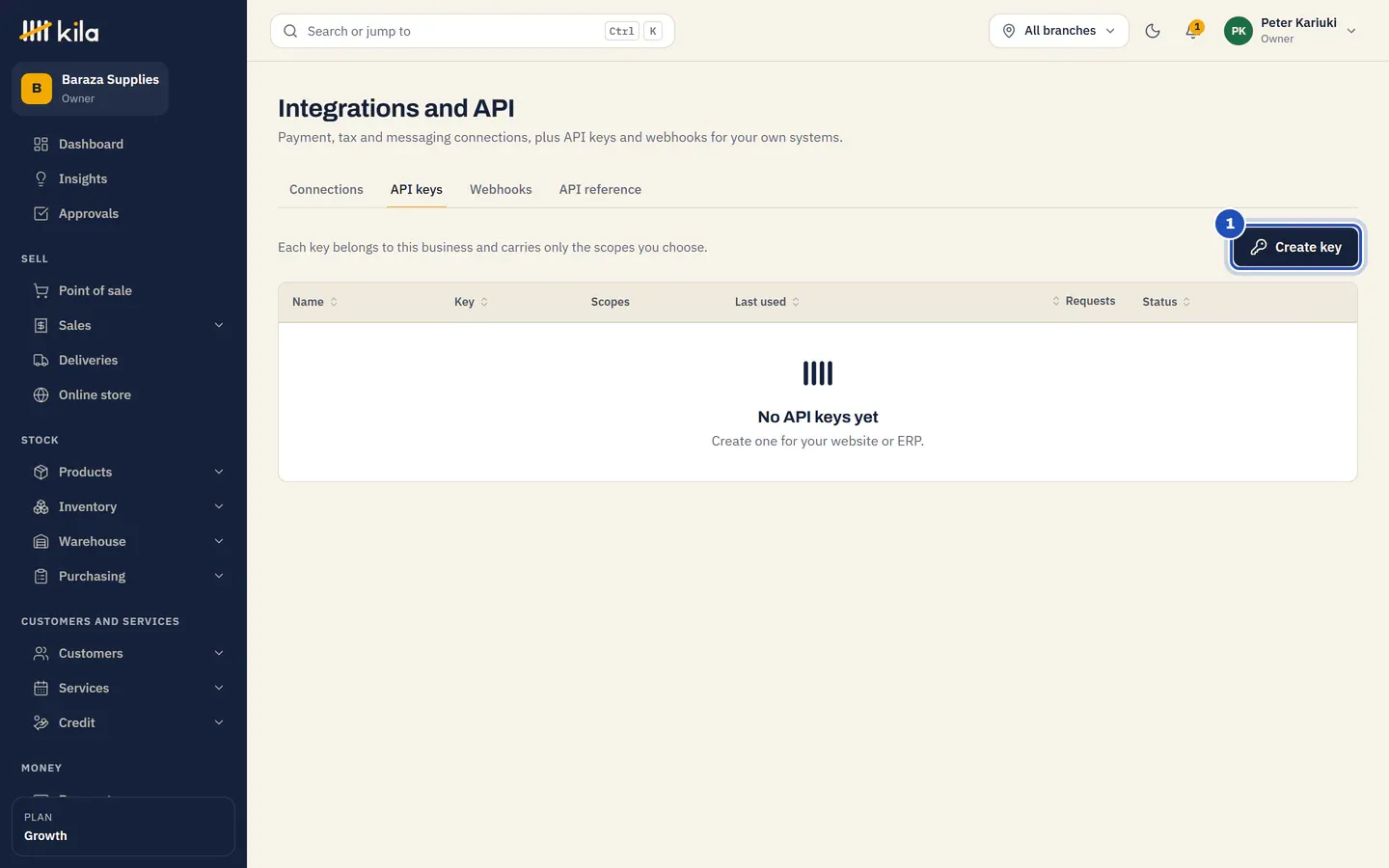Go to Insights via the lightbulb icon
Viewport: 1389px width, 868px height.
(x=41, y=178)
